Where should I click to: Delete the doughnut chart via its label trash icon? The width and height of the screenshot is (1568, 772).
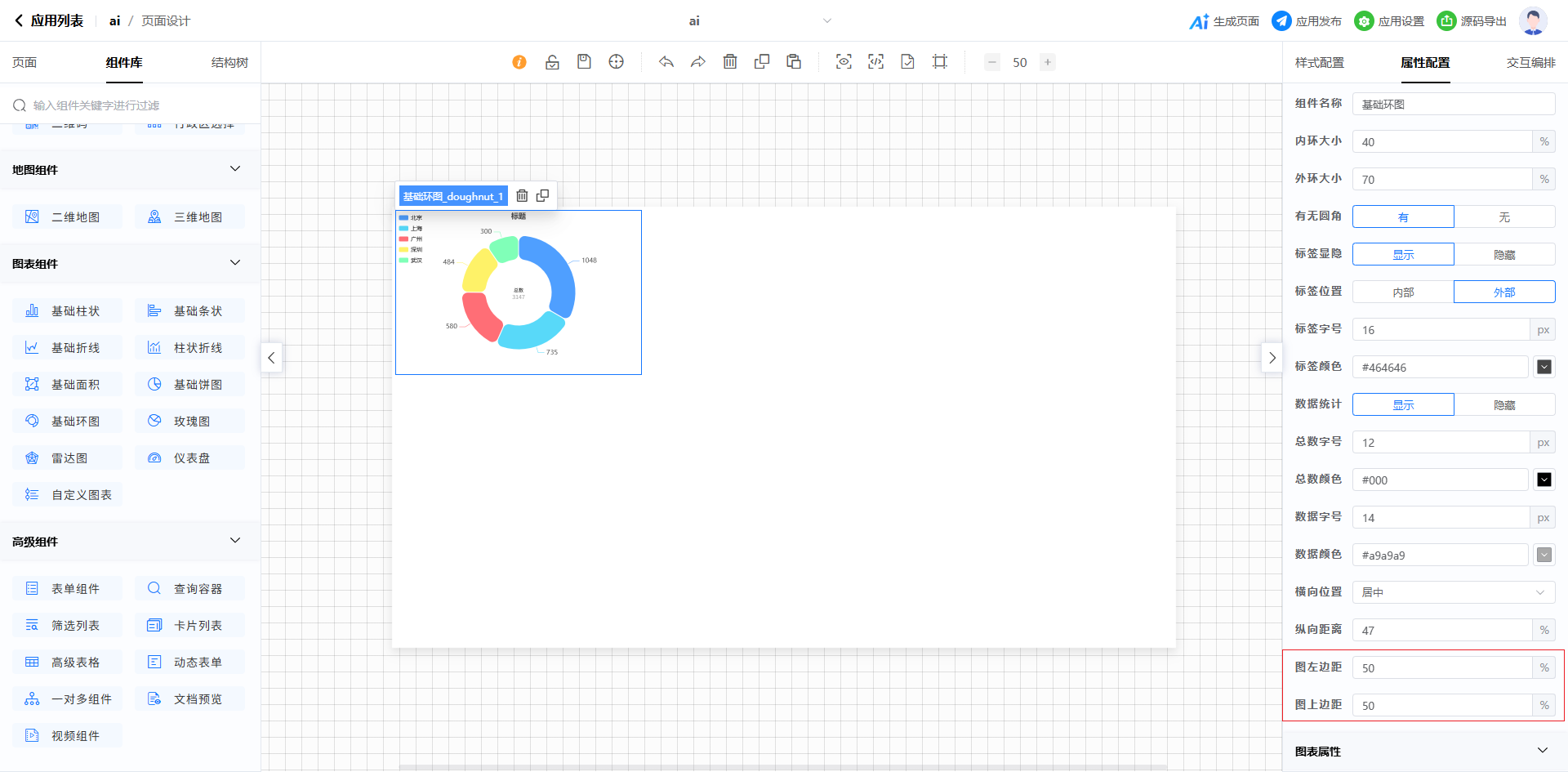pyautogui.click(x=522, y=196)
